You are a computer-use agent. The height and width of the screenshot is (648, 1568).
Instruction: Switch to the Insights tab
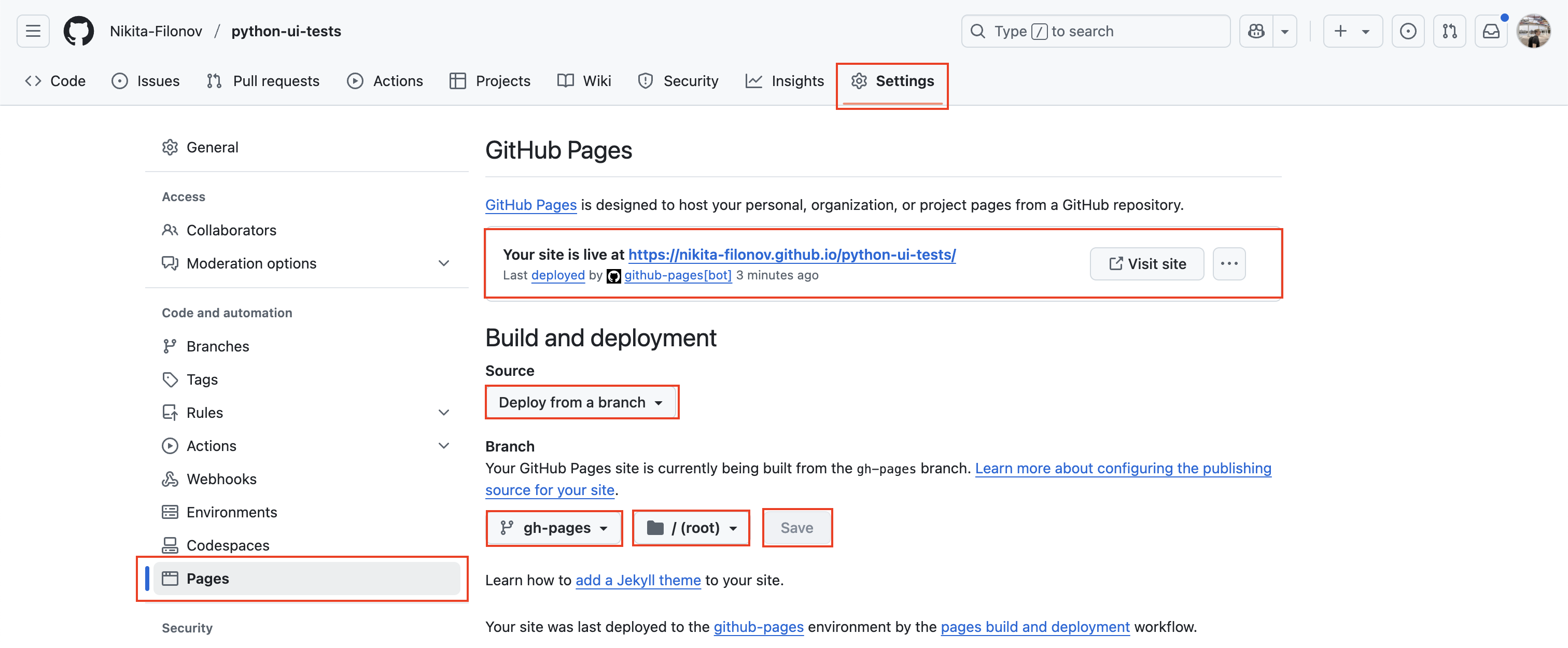pos(785,81)
